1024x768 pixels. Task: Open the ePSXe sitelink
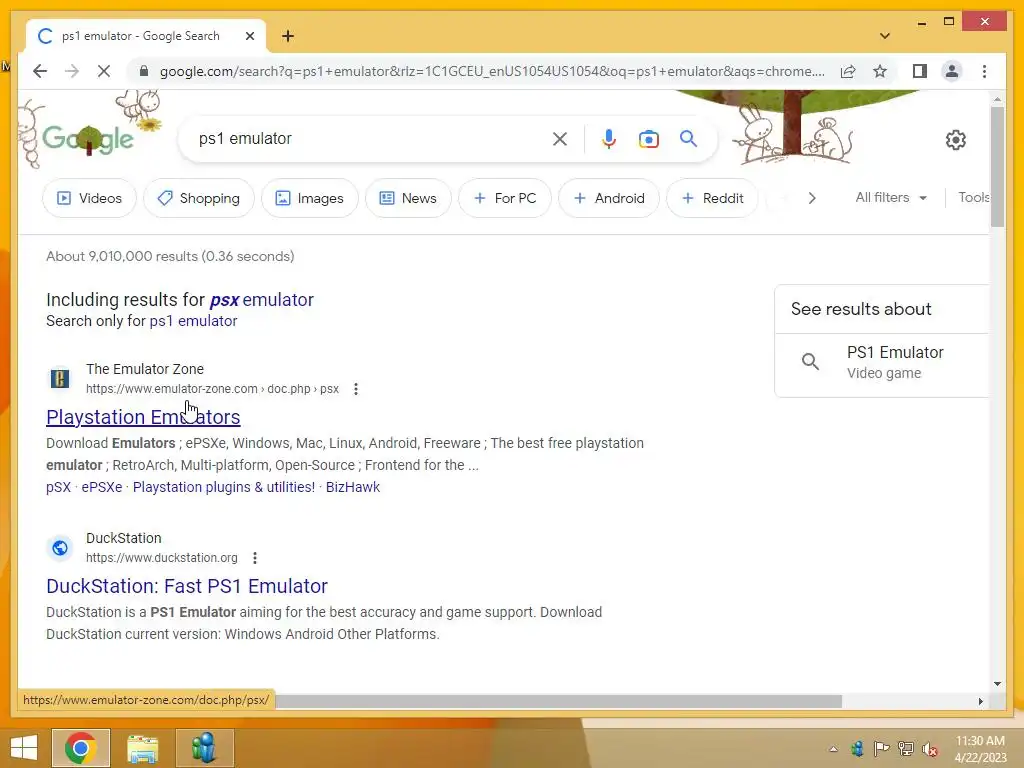click(102, 487)
